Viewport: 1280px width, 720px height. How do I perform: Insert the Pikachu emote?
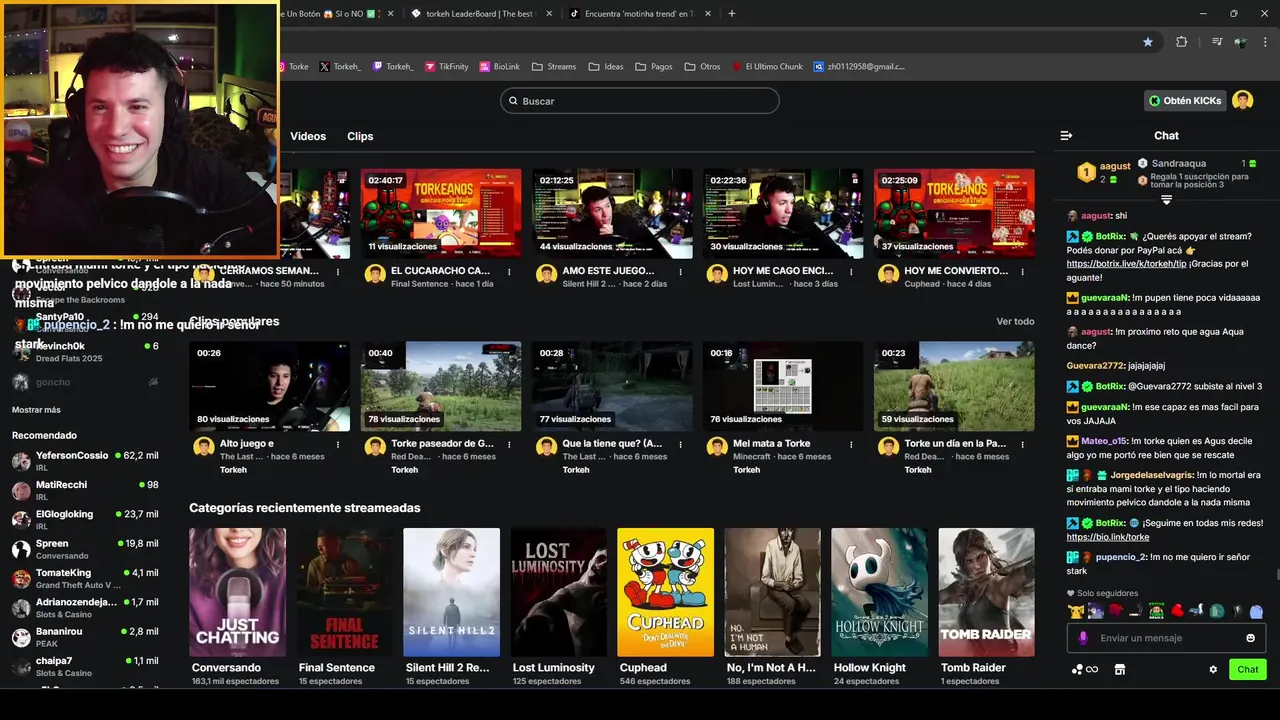[x=1076, y=611]
